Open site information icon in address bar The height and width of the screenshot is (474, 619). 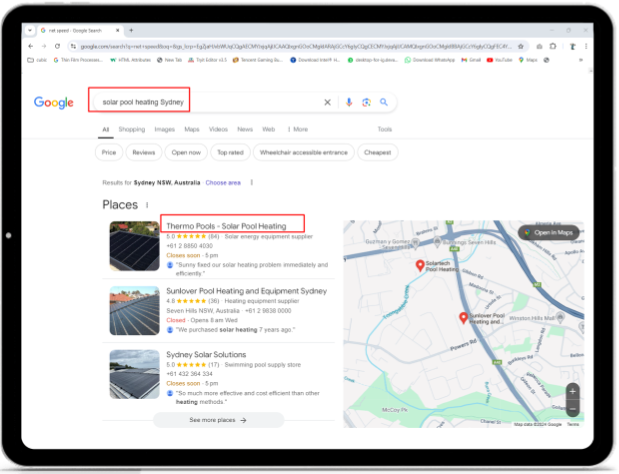pyautogui.click(x=73, y=47)
